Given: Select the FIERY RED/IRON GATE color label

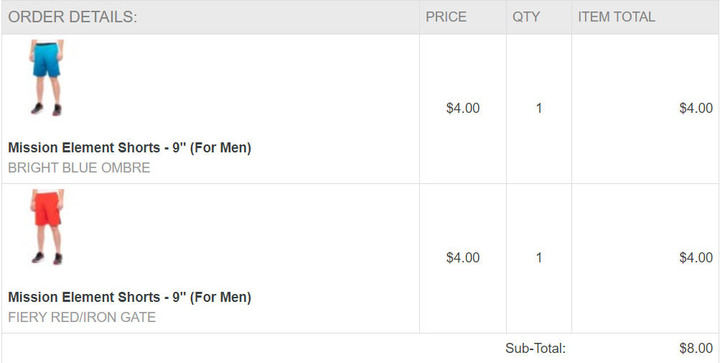Looking at the screenshot, I should click(x=82, y=317).
